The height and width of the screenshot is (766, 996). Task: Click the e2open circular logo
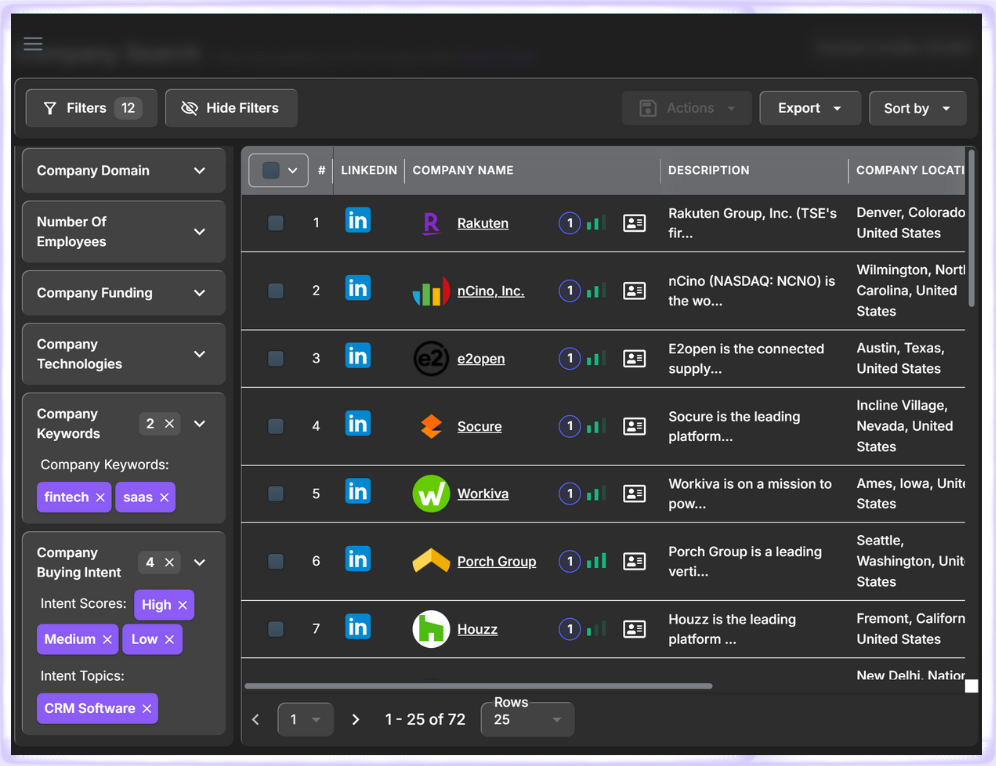[430, 357]
